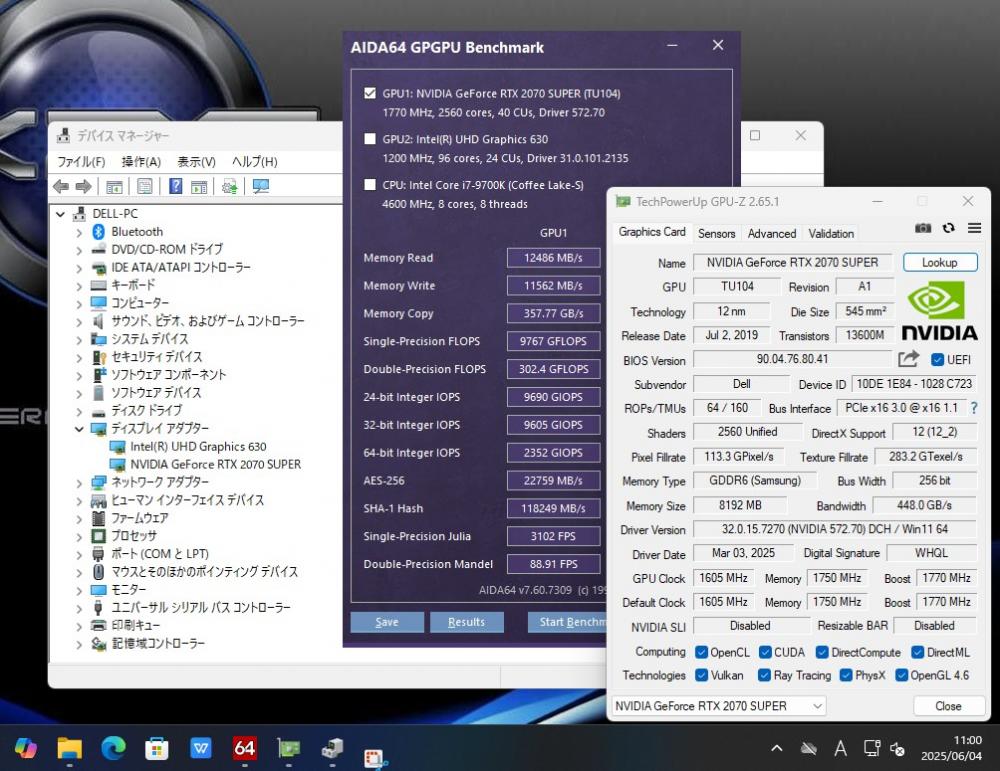
Task: Click the Bus Interface question mark
Action: [974, 408]
